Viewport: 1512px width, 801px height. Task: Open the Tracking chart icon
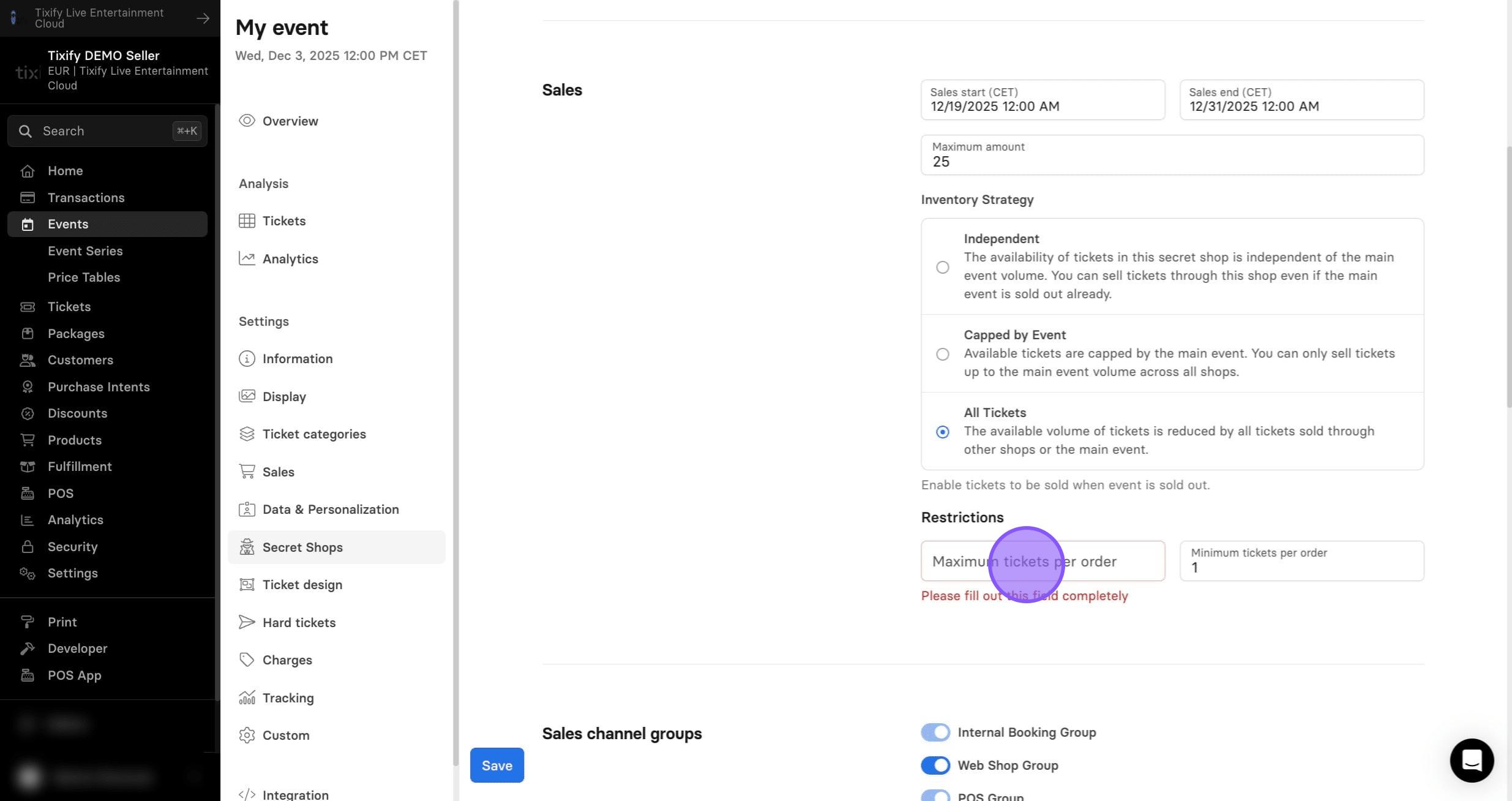tap(247, 698)
